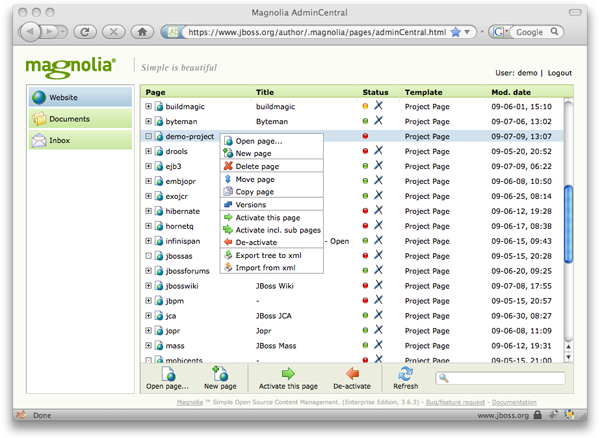
Task: Click the X mark in the jca row
Action: tap(378, 315)
